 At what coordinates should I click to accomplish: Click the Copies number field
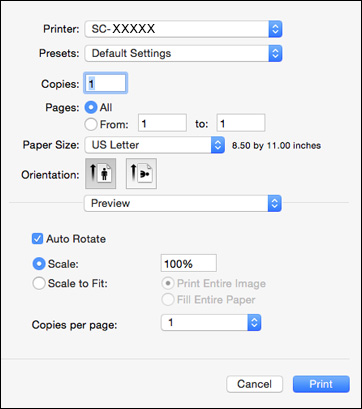point(106,83)
